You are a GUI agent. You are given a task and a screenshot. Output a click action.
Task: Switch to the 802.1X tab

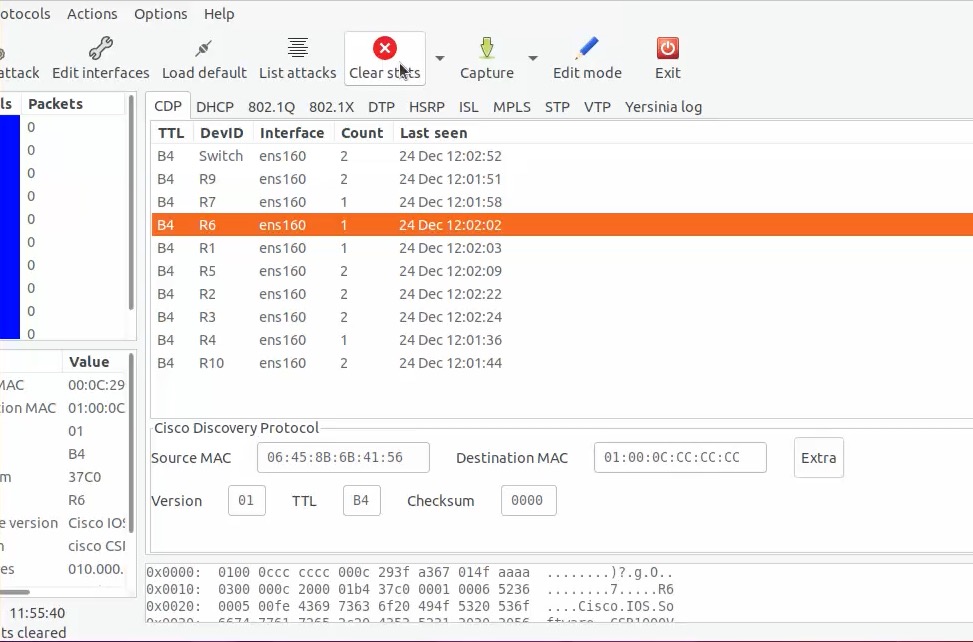331,107
